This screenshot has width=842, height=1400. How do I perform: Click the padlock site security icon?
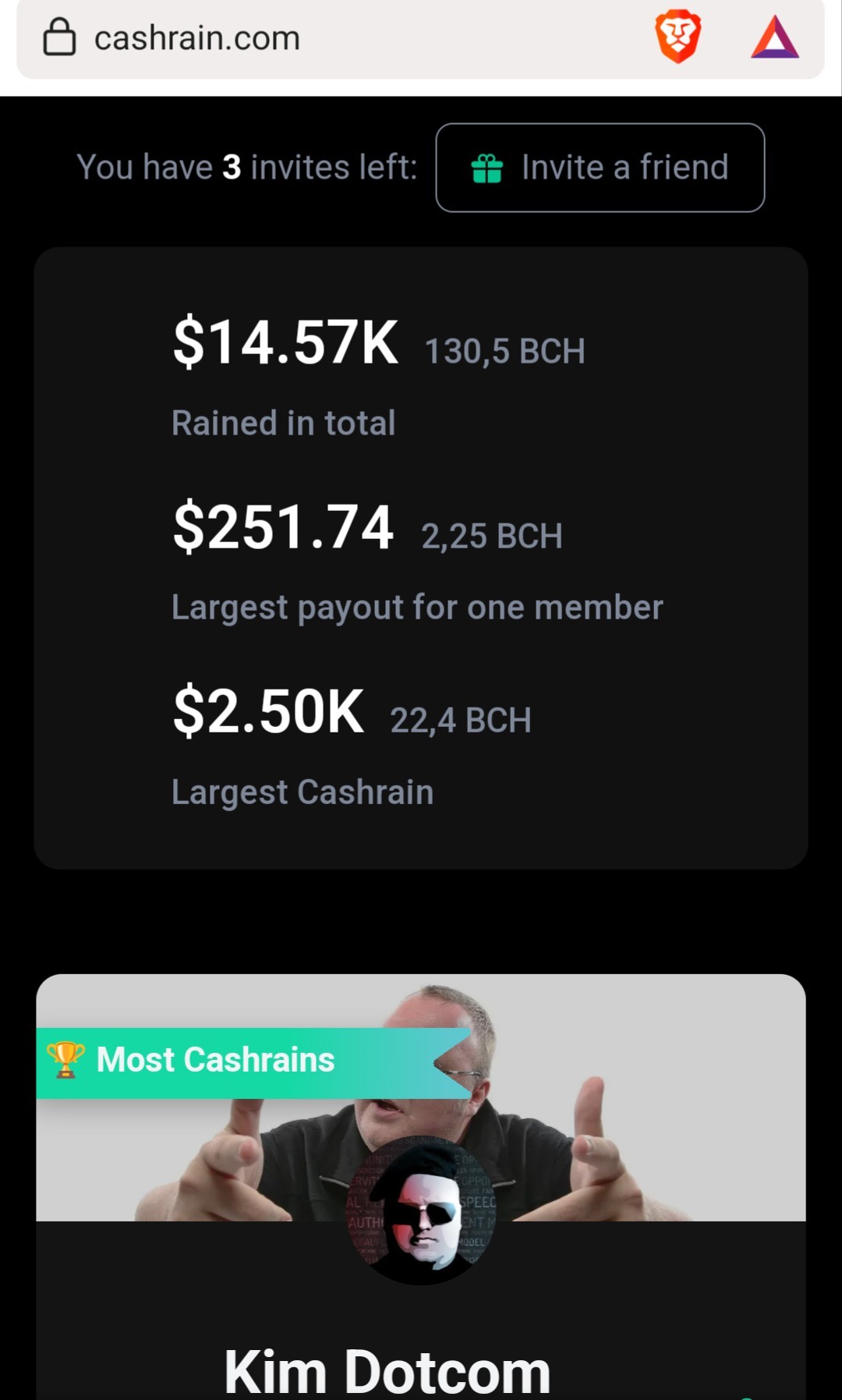[x=59, y=37]
